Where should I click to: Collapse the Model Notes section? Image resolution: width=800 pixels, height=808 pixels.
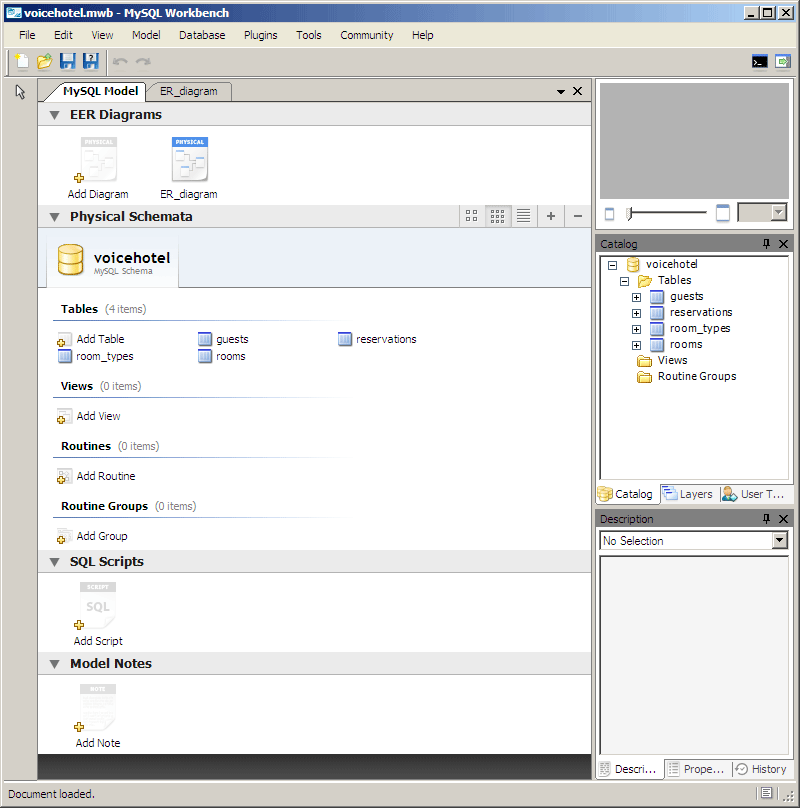54,664
